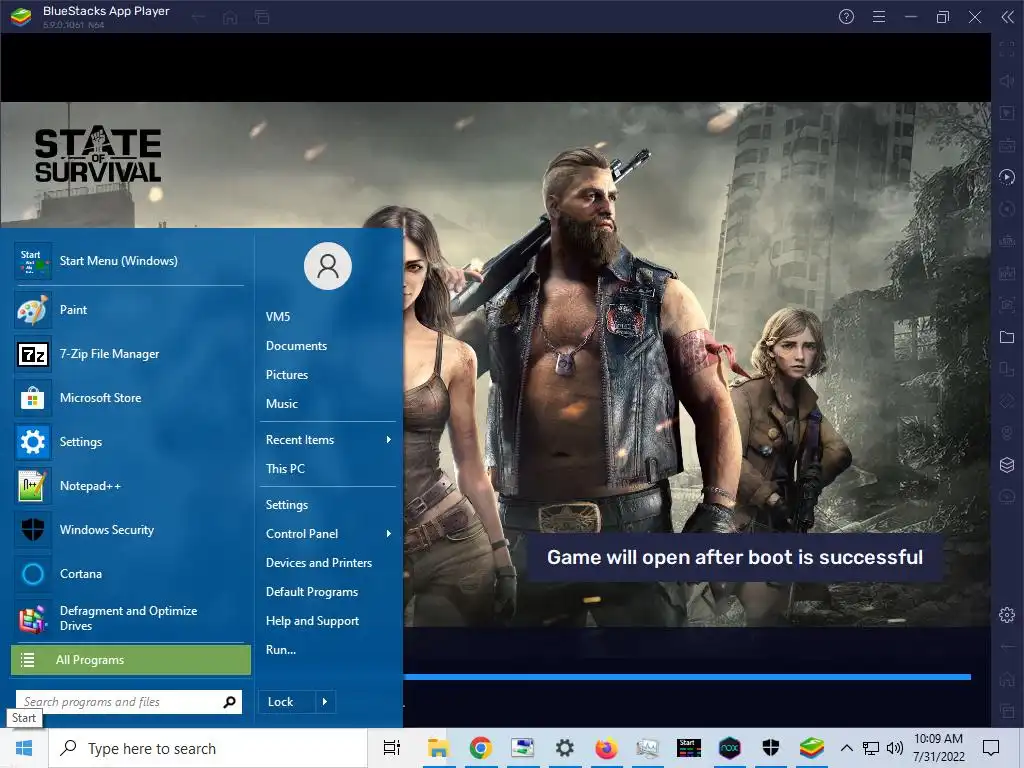Launch Notepad++ from the start menu

(129, 486)
